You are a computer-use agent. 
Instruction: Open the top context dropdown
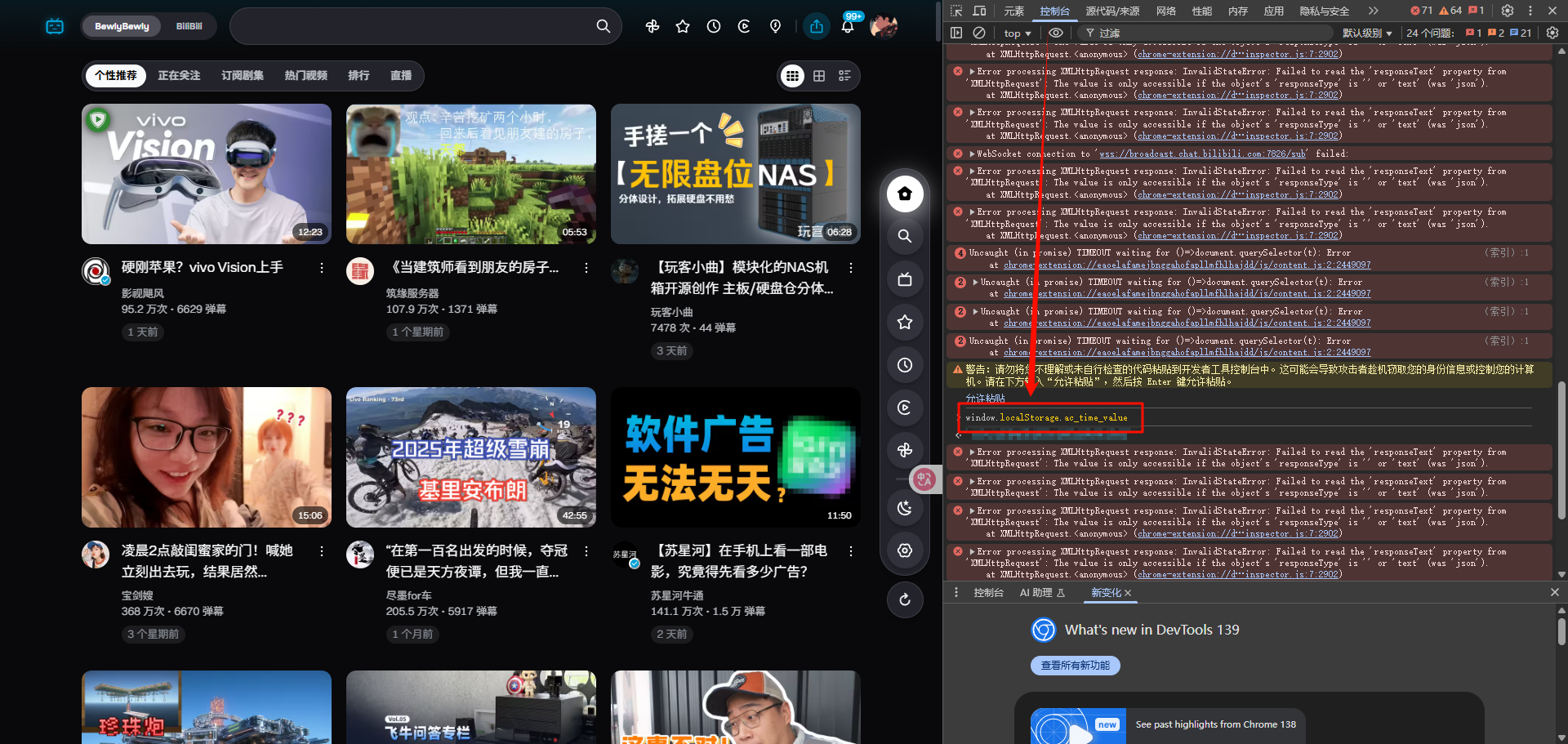pyautogui.click(x=1018, y=33)
